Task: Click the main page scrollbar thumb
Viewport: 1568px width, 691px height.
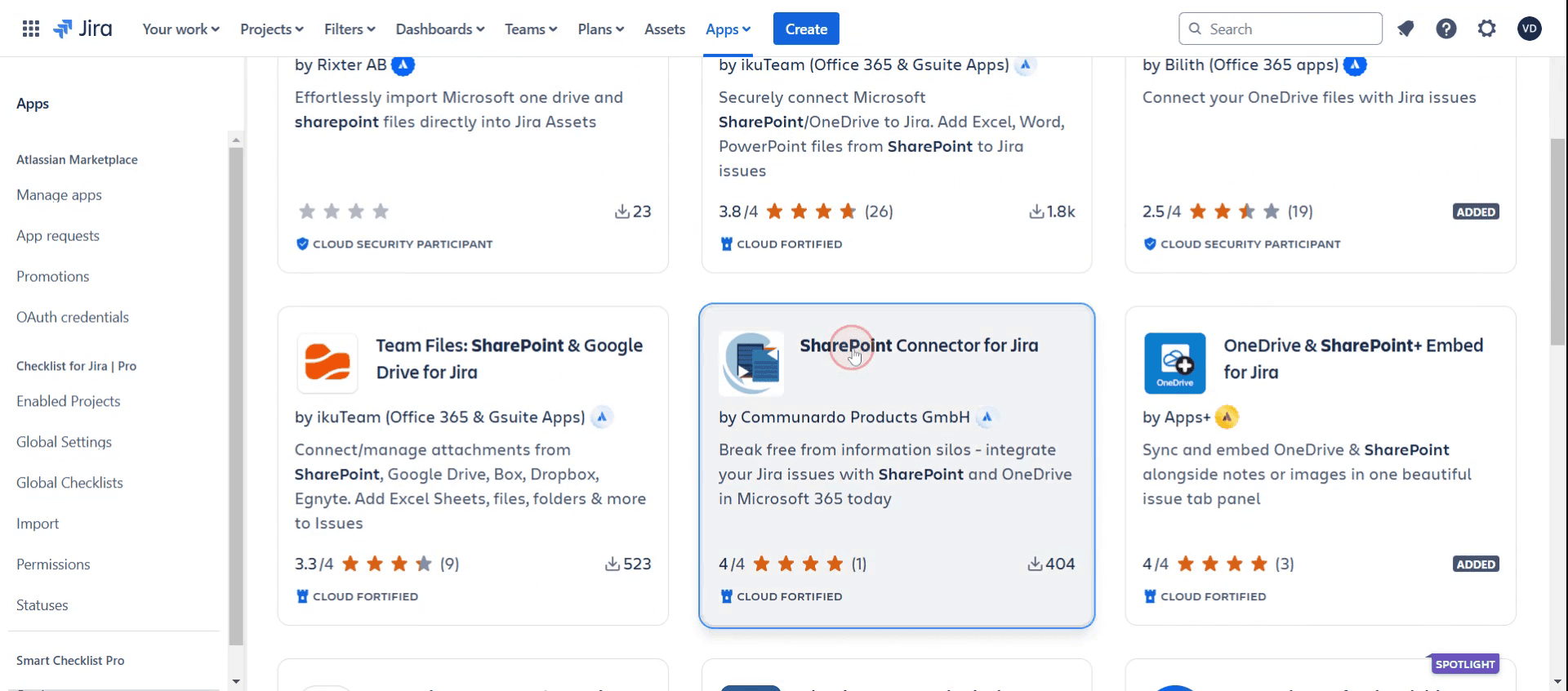Action: [x=1558, y=241]
